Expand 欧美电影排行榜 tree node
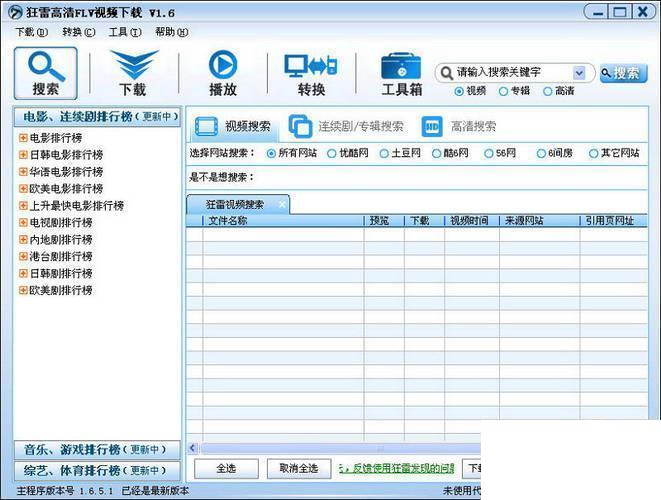This screenshot has width=661, height=500. (x=23, y=188)
